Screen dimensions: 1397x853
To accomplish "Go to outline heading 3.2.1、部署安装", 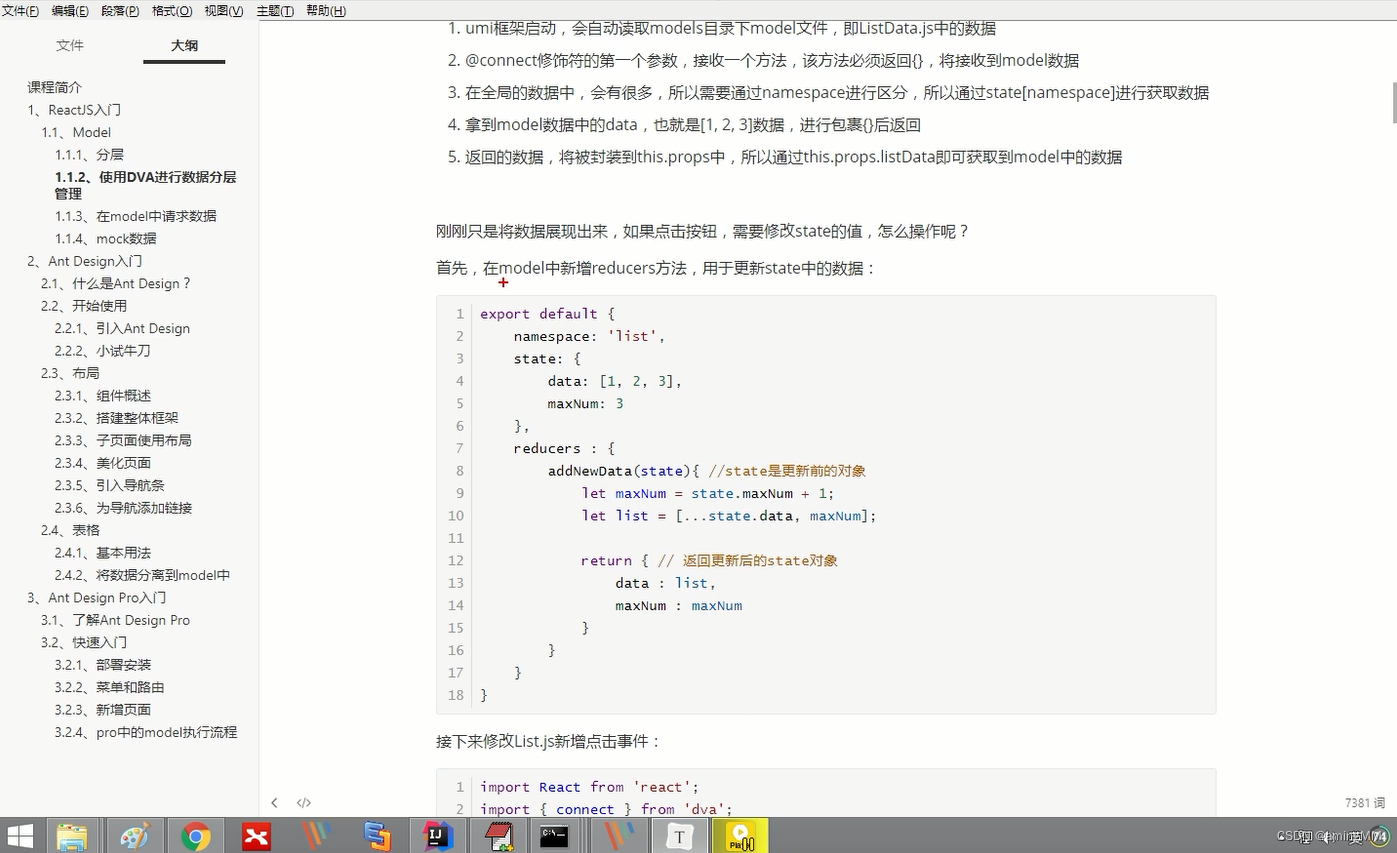I will [x=103, y=665].
